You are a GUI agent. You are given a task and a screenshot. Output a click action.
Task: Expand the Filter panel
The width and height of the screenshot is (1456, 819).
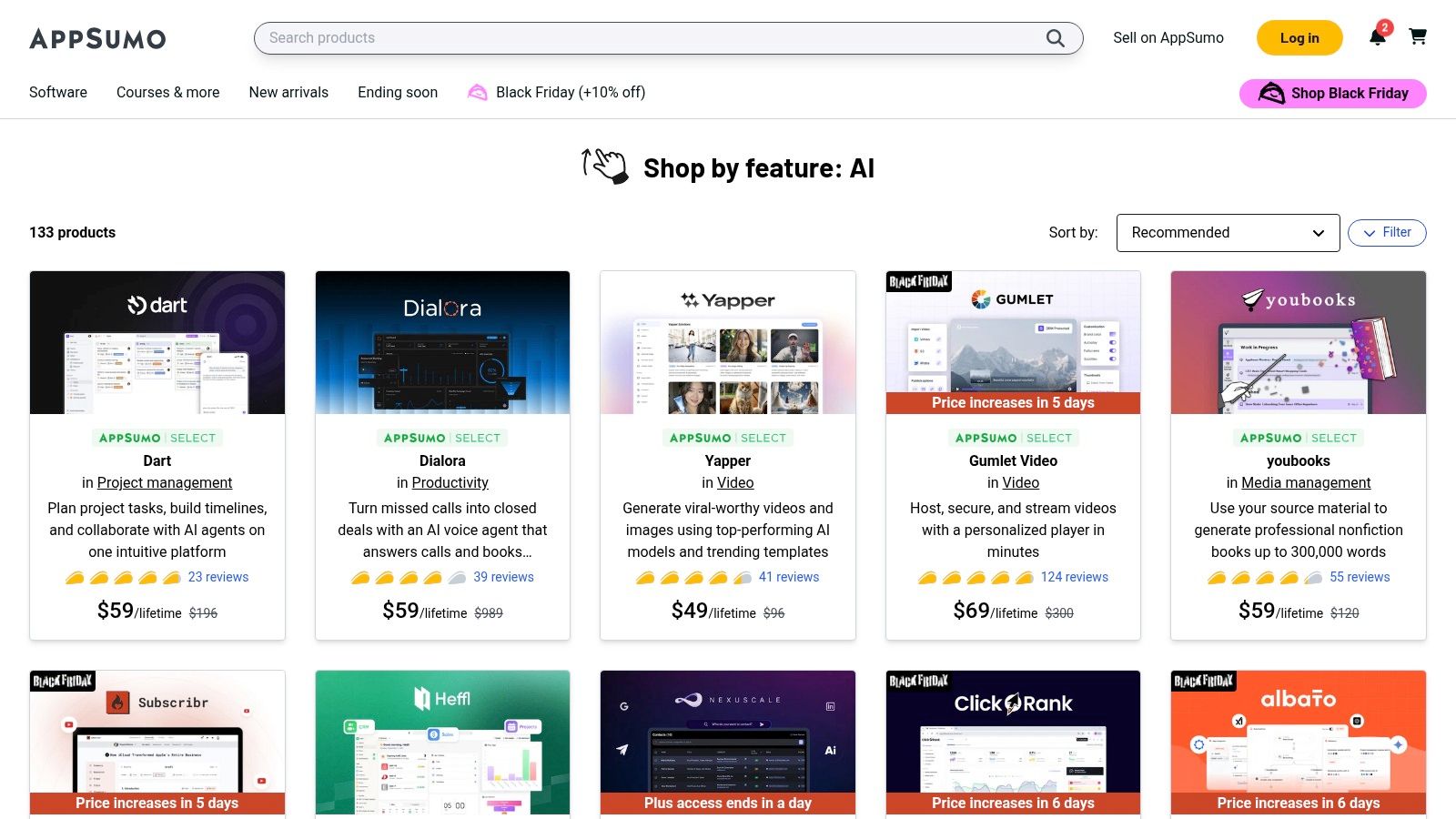pos(1387,232)
